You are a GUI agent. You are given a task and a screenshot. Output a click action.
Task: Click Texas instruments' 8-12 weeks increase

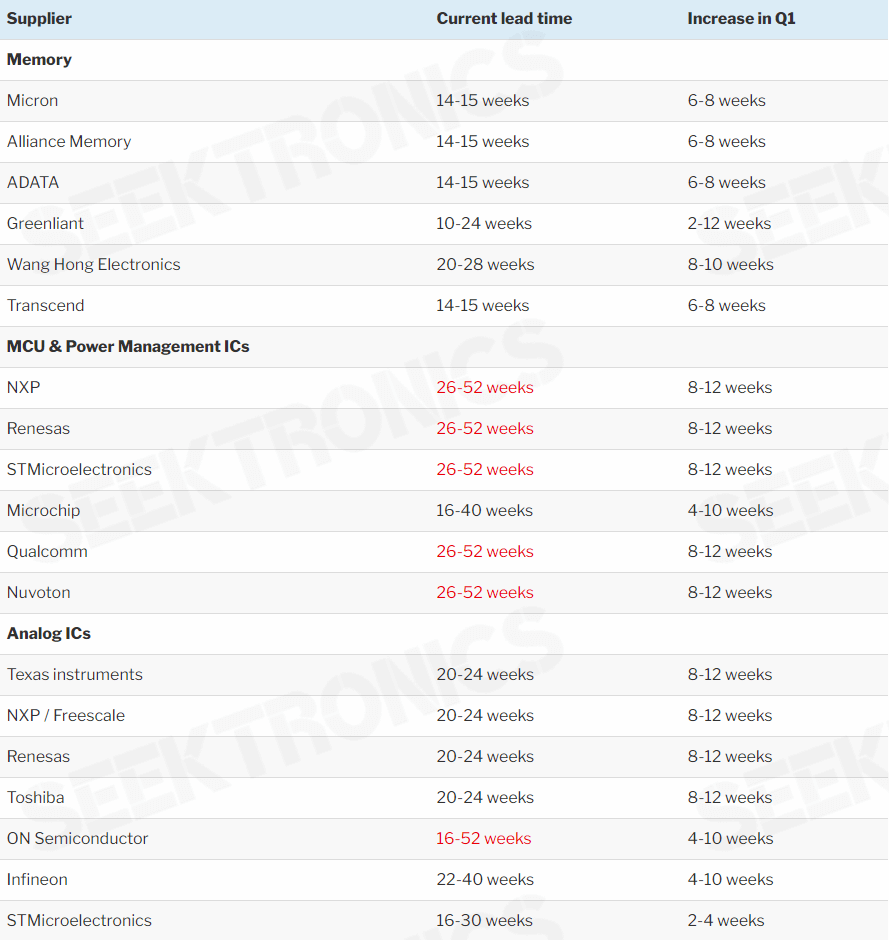(x=730, y=674)
